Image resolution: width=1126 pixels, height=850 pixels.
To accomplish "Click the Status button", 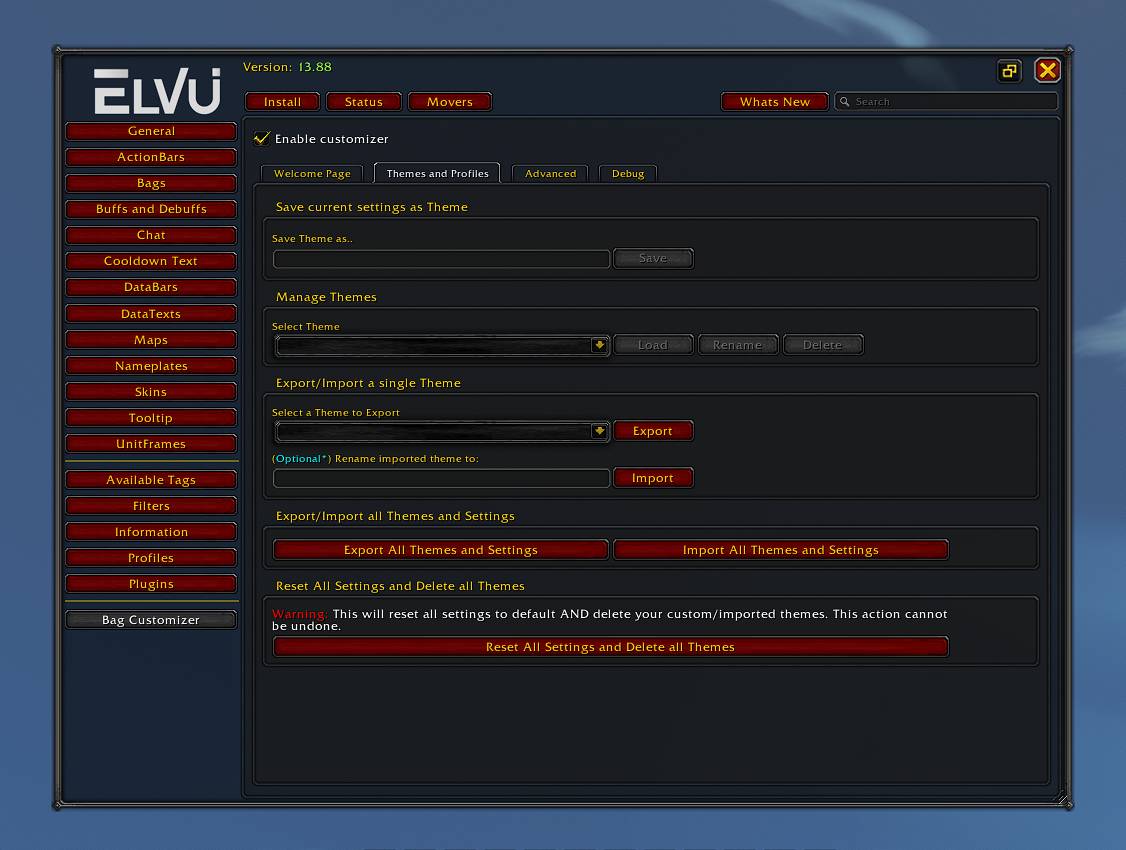I will coord(363,102).
